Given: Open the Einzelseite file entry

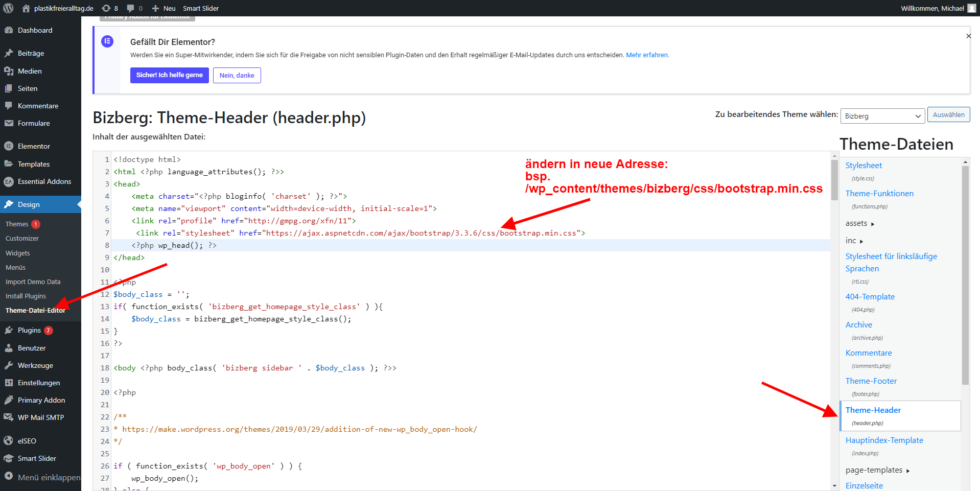Looking at the screenshot, I should pos(864,485).
